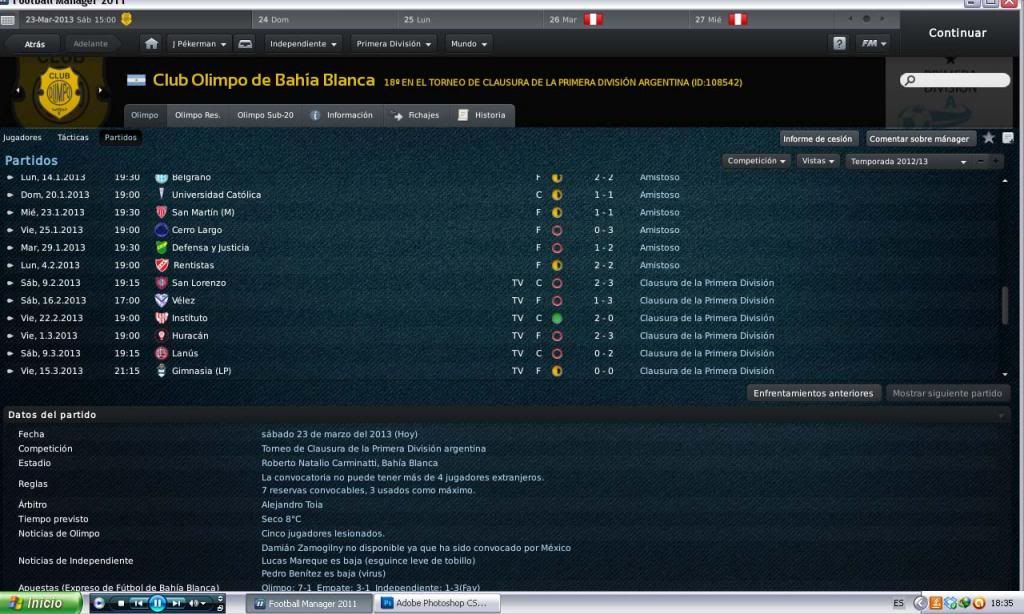Open the Mundo dropdown menu
This screenshot has width=1024, height=614.
point(469,44)
